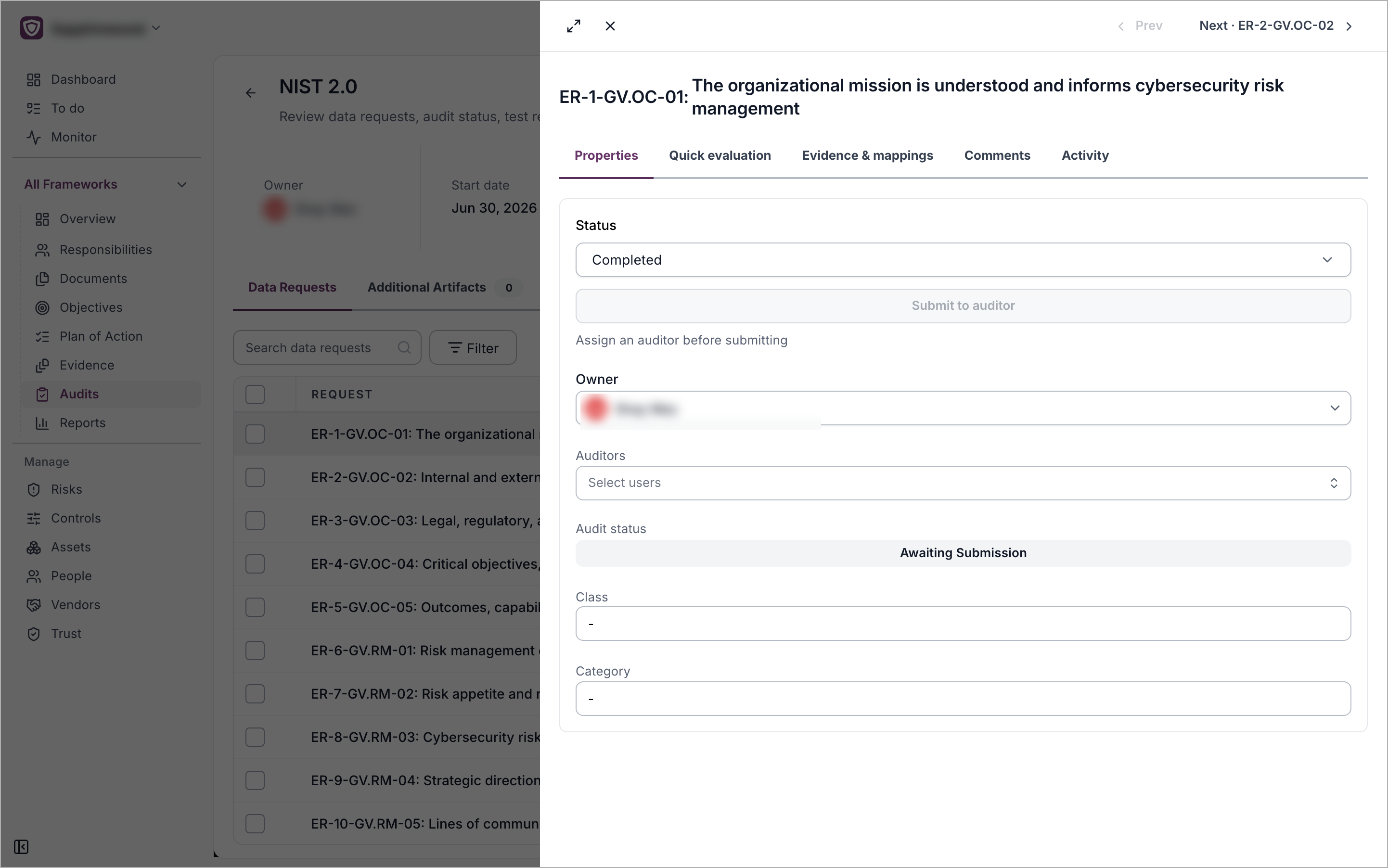This screenshot has width=1388, height=868.
Task: Click the Category input field
Action: [x=963, y=699]
